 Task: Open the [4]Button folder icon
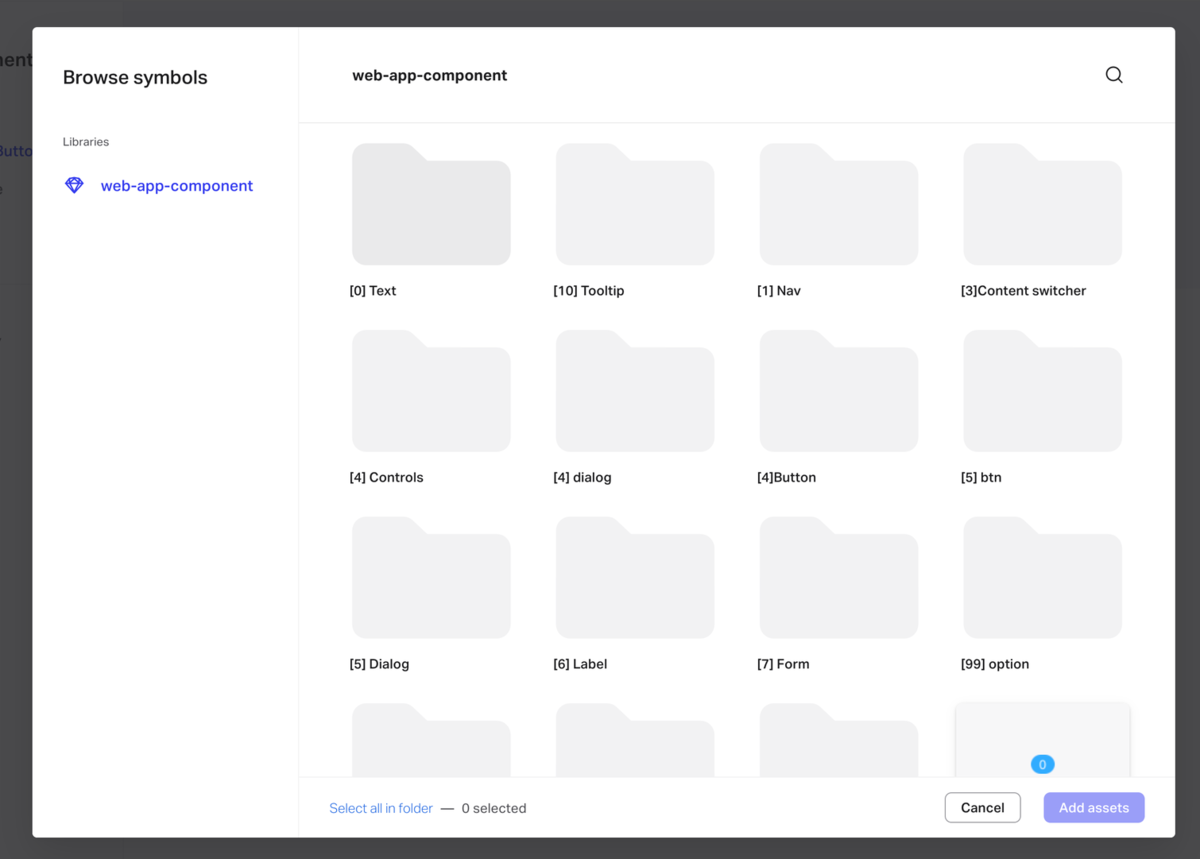point(839,391)
